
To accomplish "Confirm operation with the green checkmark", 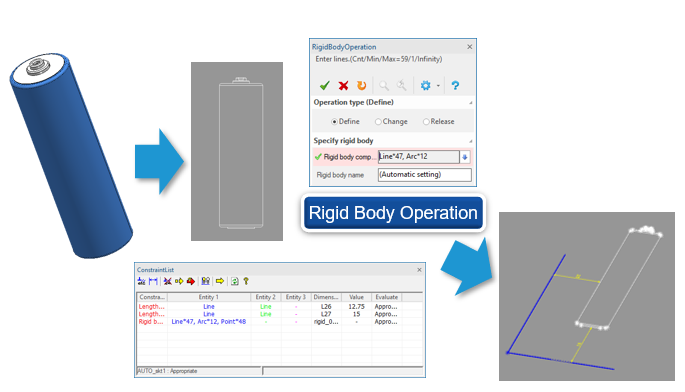I will click(x=324, y=86).
